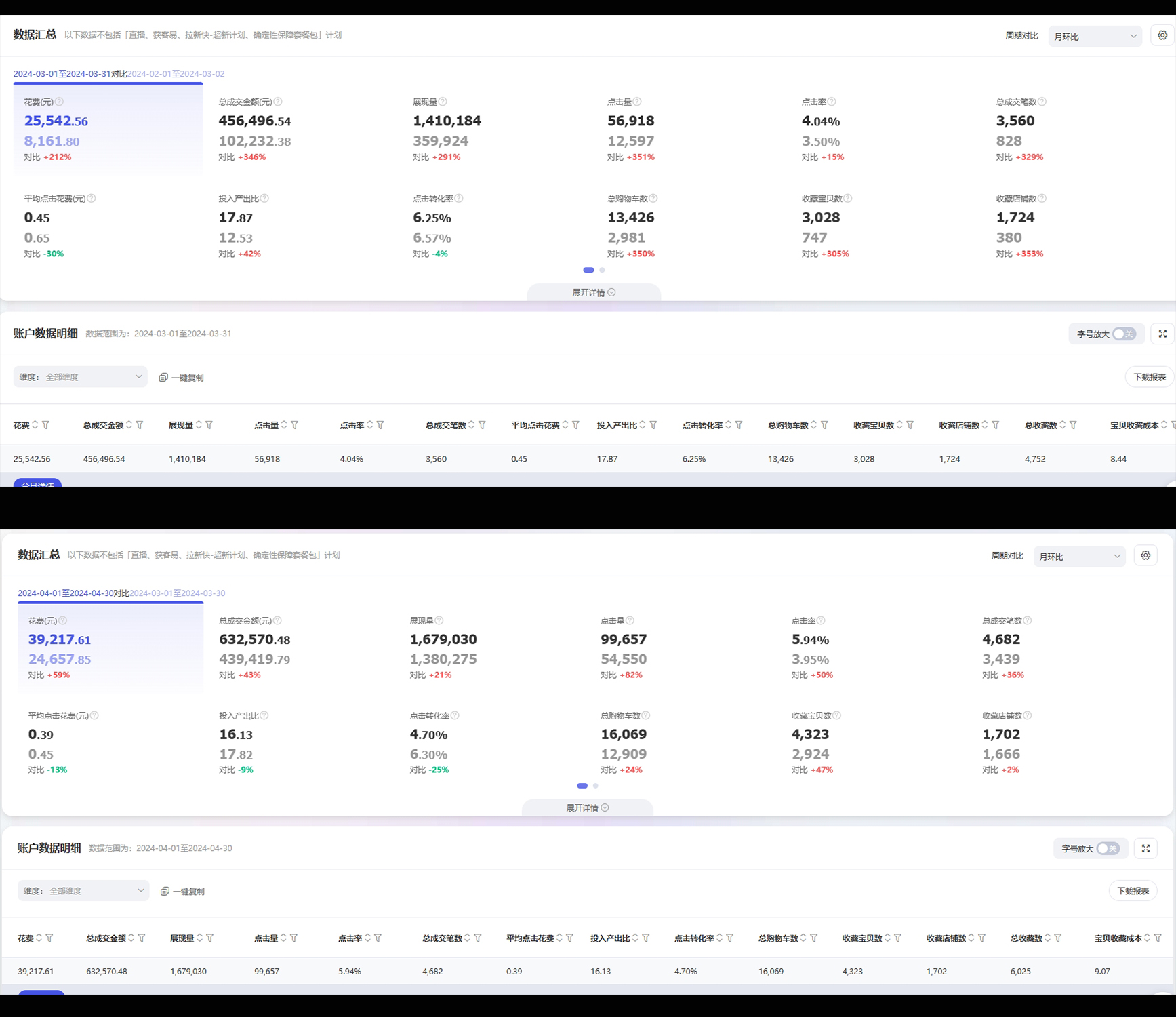Click the help icon next to 点击转化率 in April summary

[455, 716]
